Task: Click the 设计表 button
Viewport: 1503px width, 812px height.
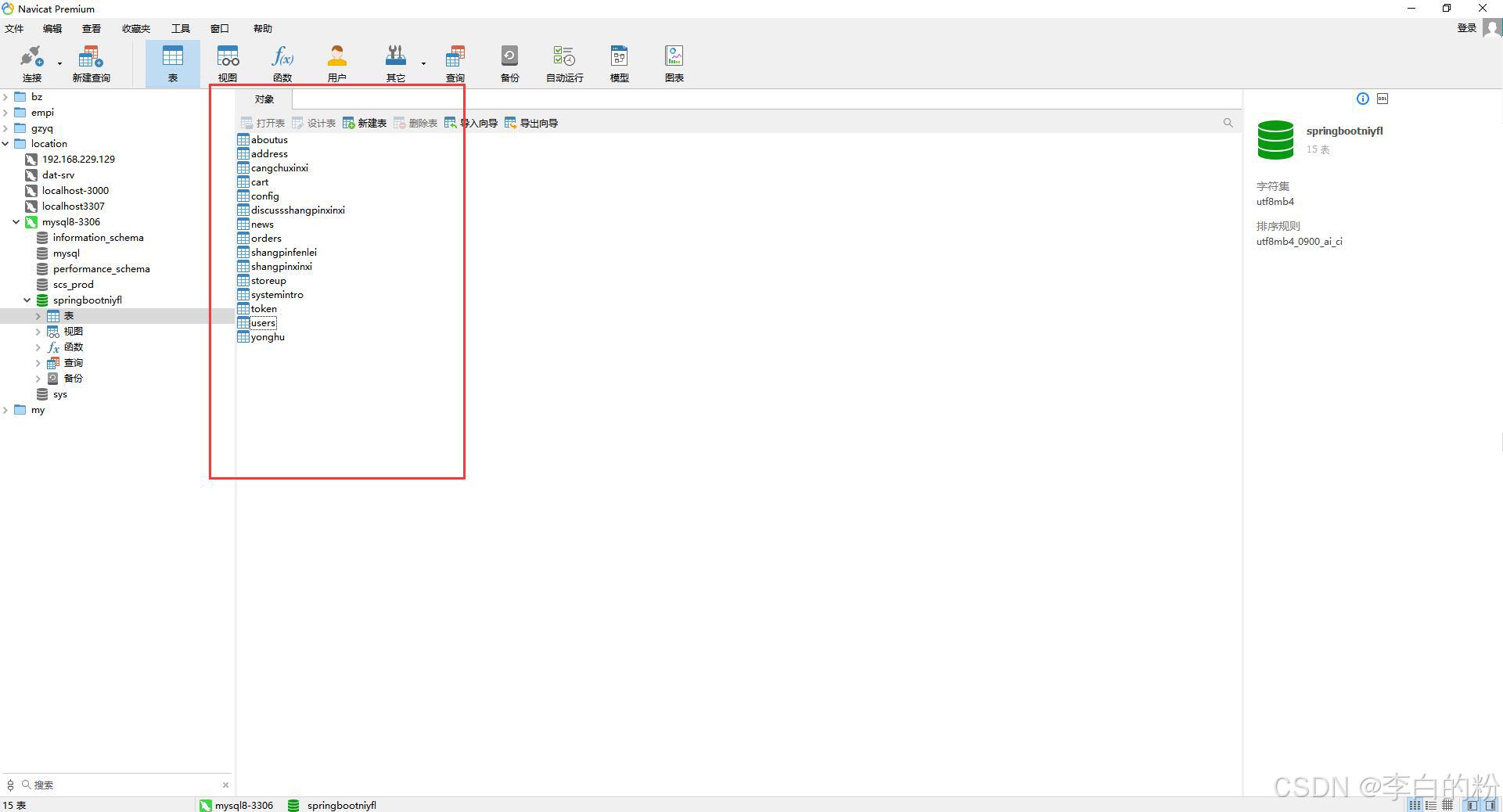Action: 314,123
